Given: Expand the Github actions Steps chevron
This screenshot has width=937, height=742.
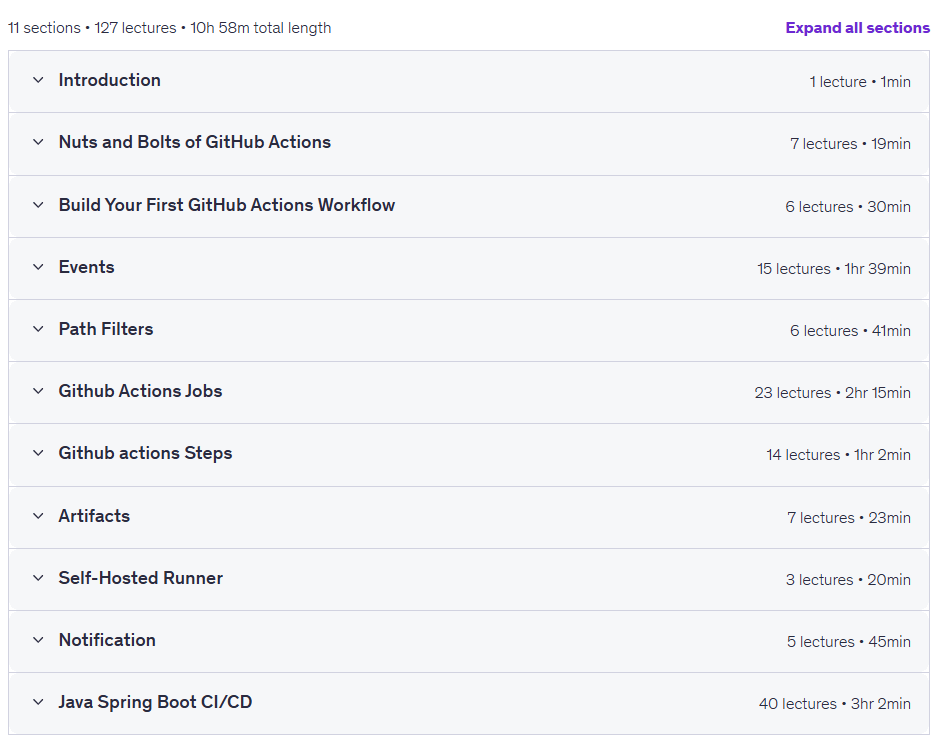Looking at the screenshot, I should pyautogui.click(x=38, y=453).
